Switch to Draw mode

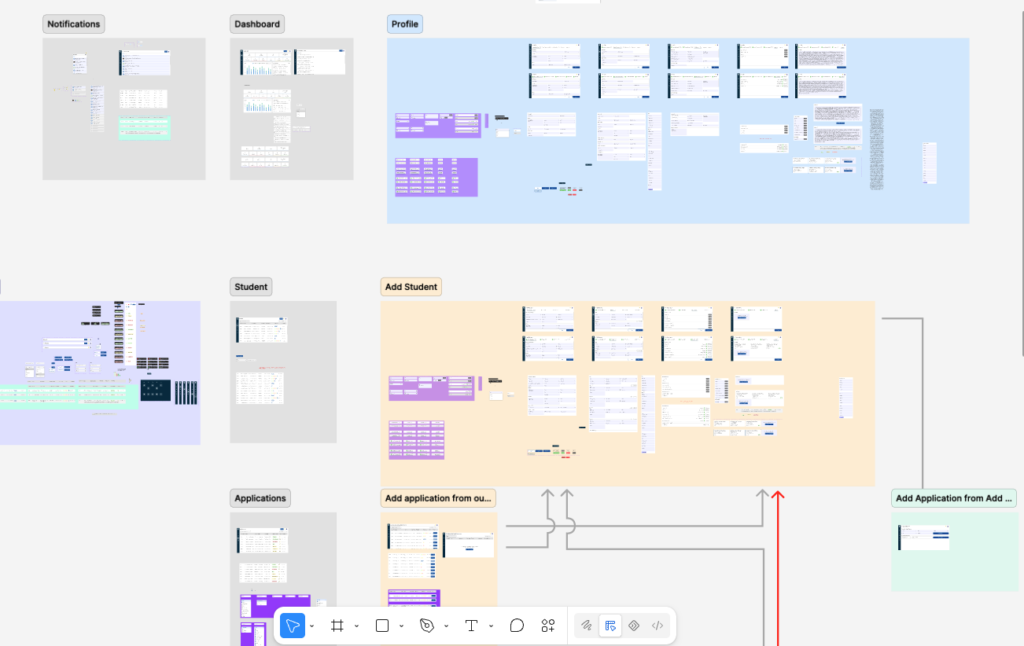586,626
